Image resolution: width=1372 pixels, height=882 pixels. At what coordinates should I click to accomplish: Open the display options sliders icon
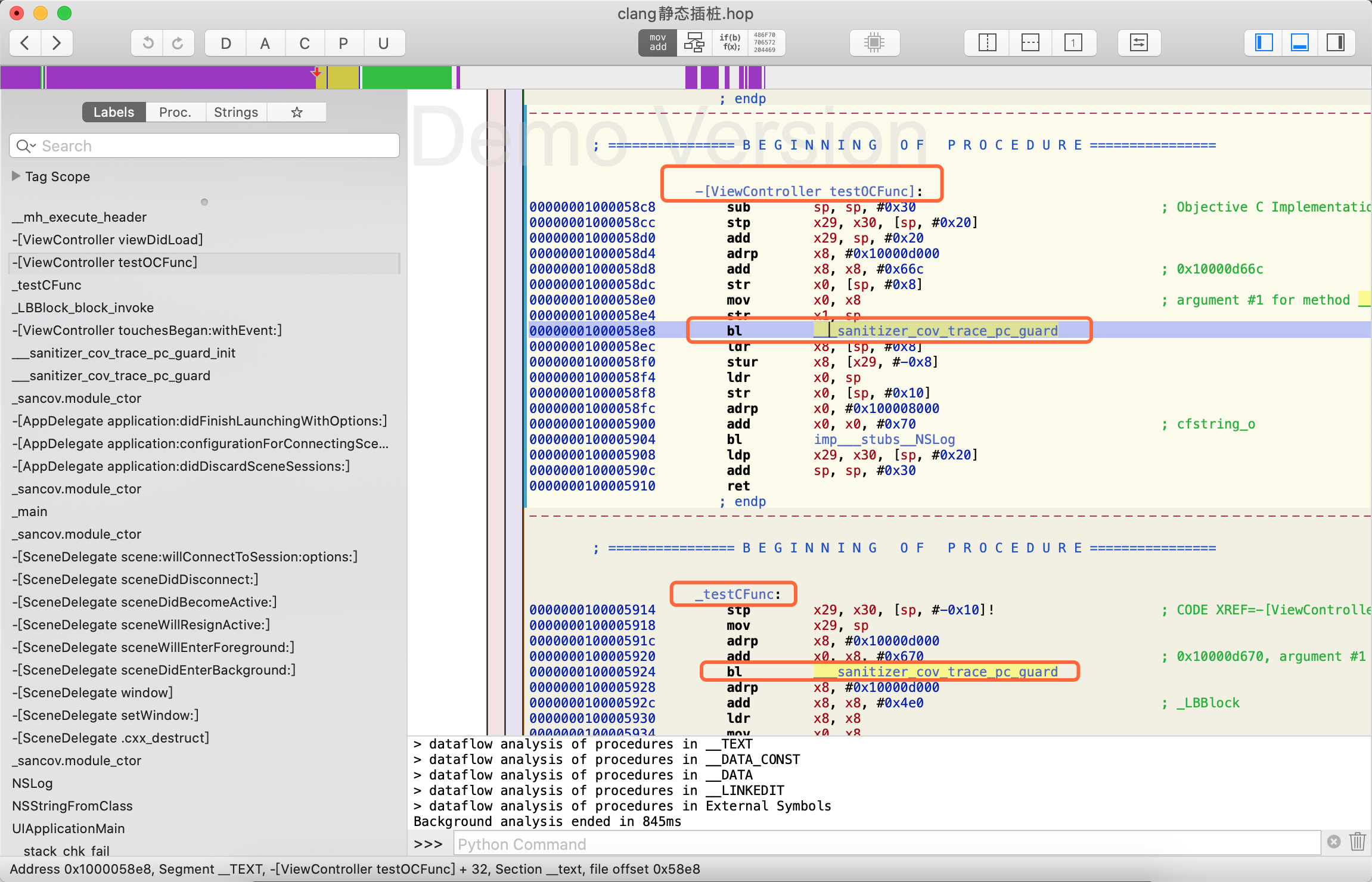click(x=1139, y=43)
